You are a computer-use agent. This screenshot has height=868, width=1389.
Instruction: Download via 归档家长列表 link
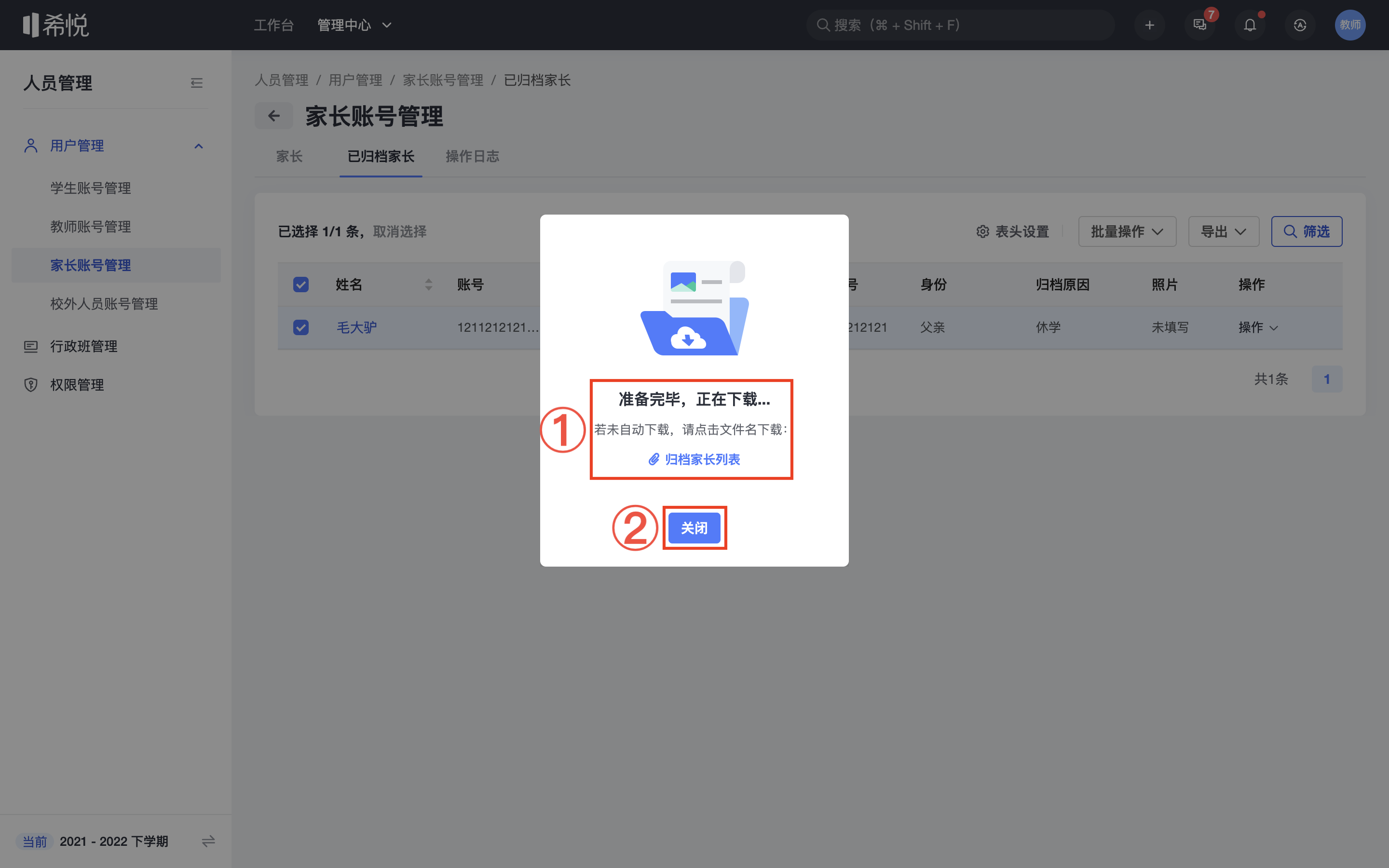pos(702,459)
